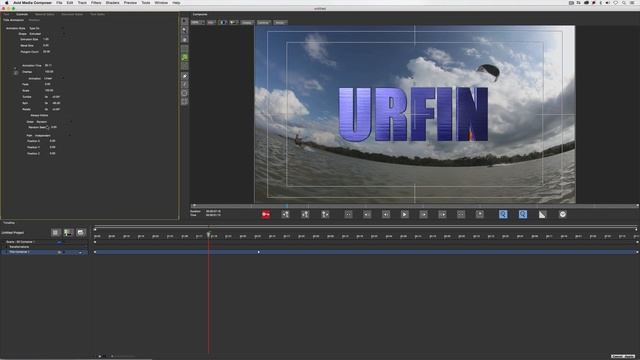Screen dimensions: 640x360
Task: Step back one frame, button left of Play
Action: 386,214
